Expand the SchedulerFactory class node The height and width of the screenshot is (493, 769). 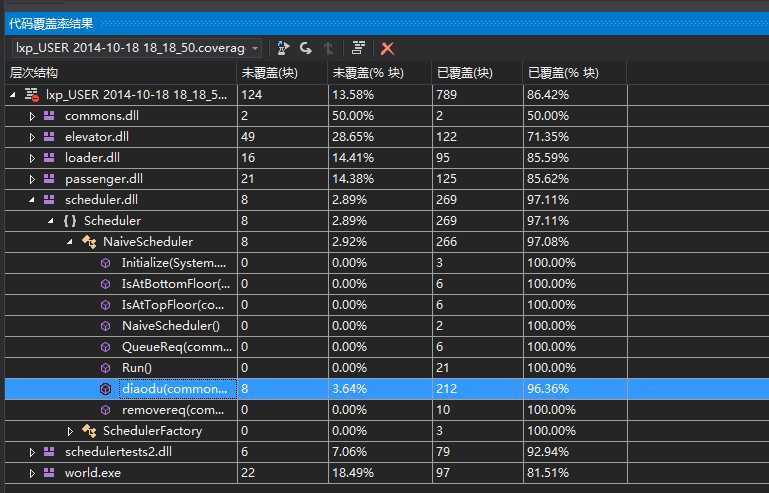click(70, 432)
